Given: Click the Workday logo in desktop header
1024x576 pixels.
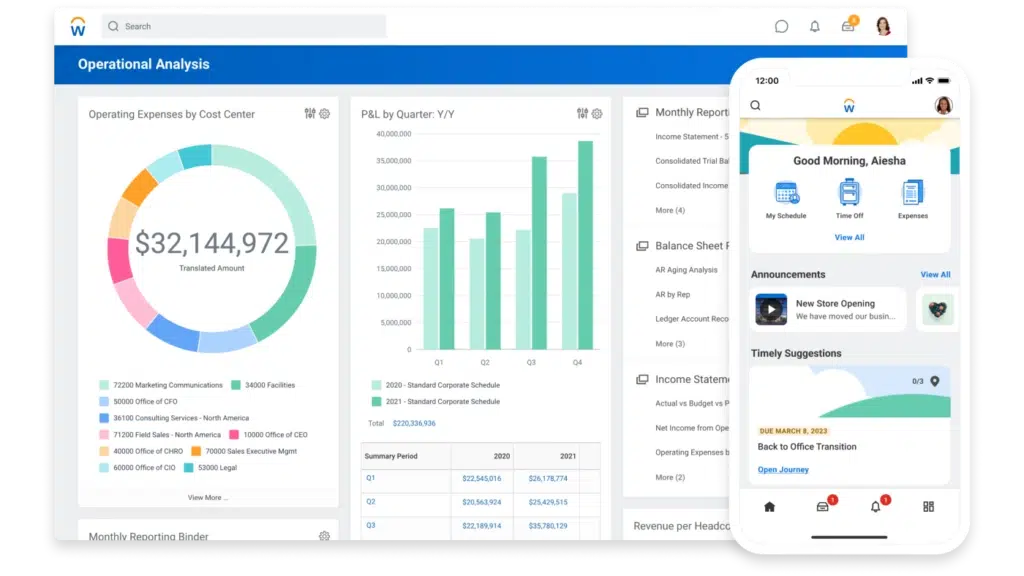Looking at the screenshot, I should [78, 27].
